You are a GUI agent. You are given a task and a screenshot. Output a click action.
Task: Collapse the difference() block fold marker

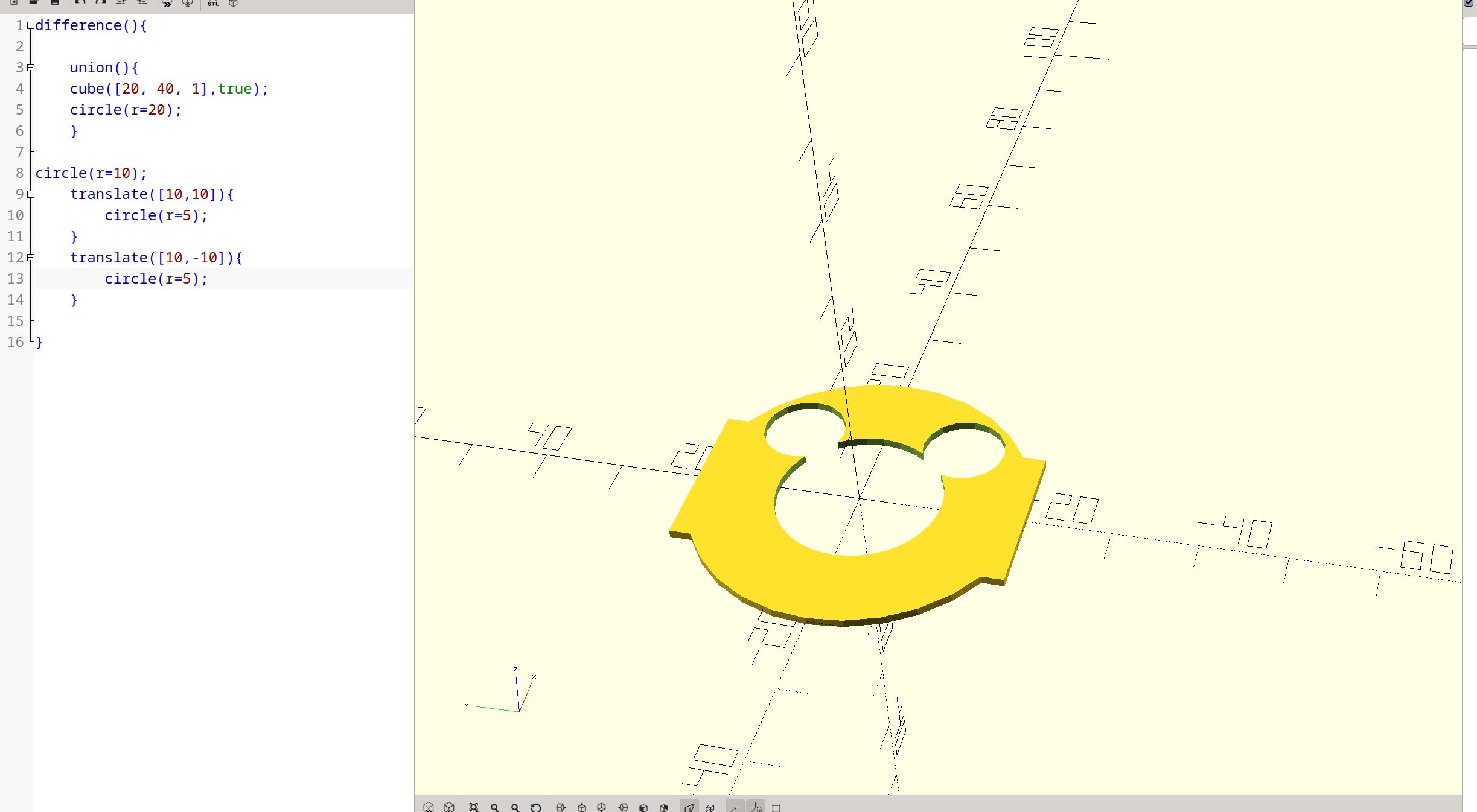(x=31, y=25)
